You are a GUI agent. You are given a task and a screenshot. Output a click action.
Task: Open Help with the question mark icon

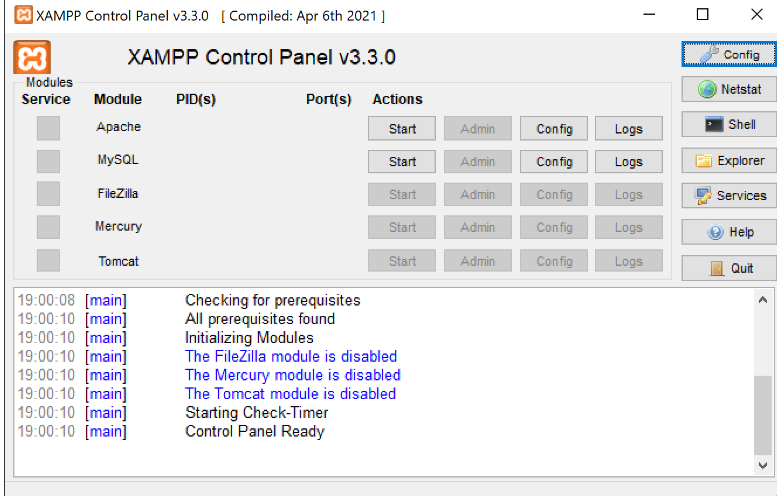729,232
